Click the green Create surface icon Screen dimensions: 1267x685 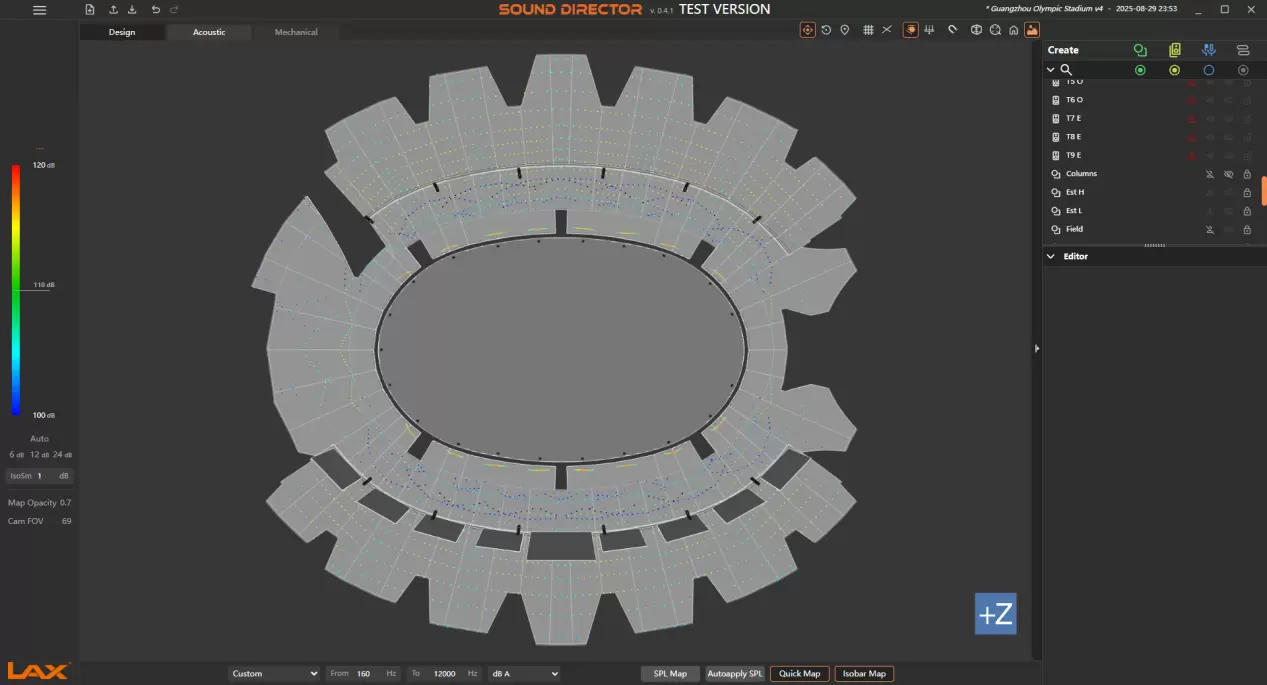pyautogui.click(x=1140, y=50)
